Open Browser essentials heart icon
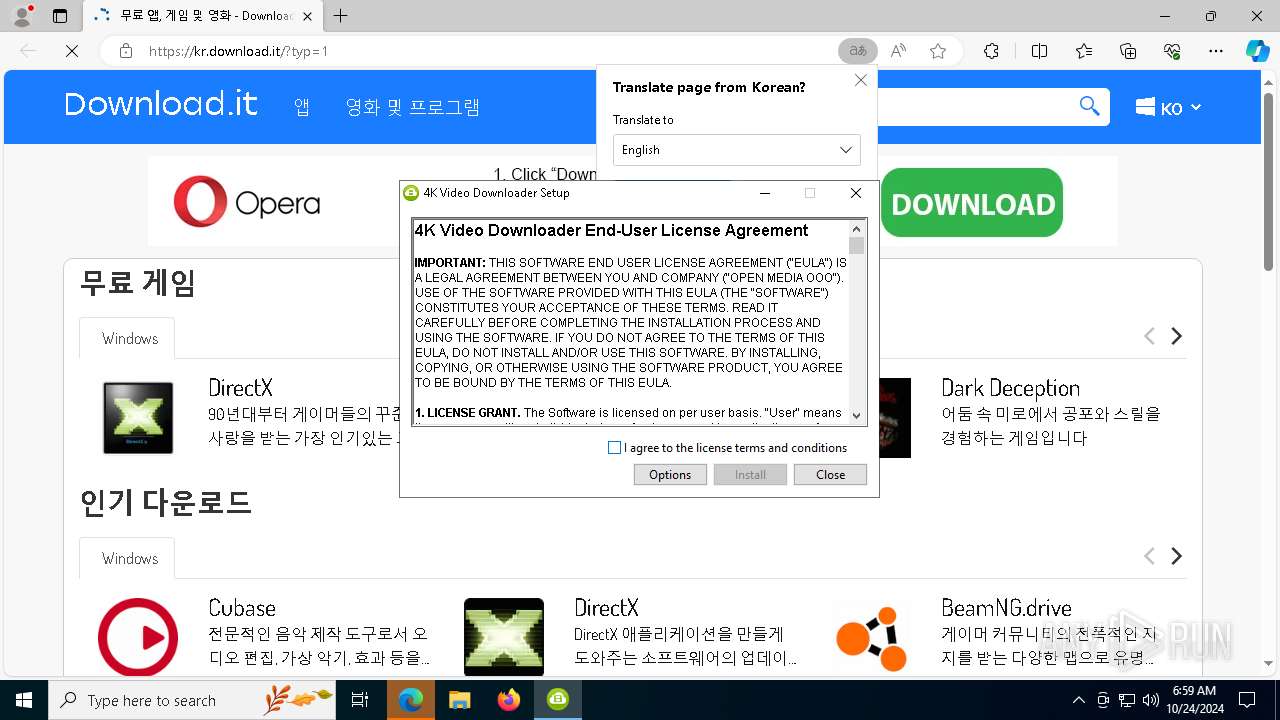 click(1172, 51)
